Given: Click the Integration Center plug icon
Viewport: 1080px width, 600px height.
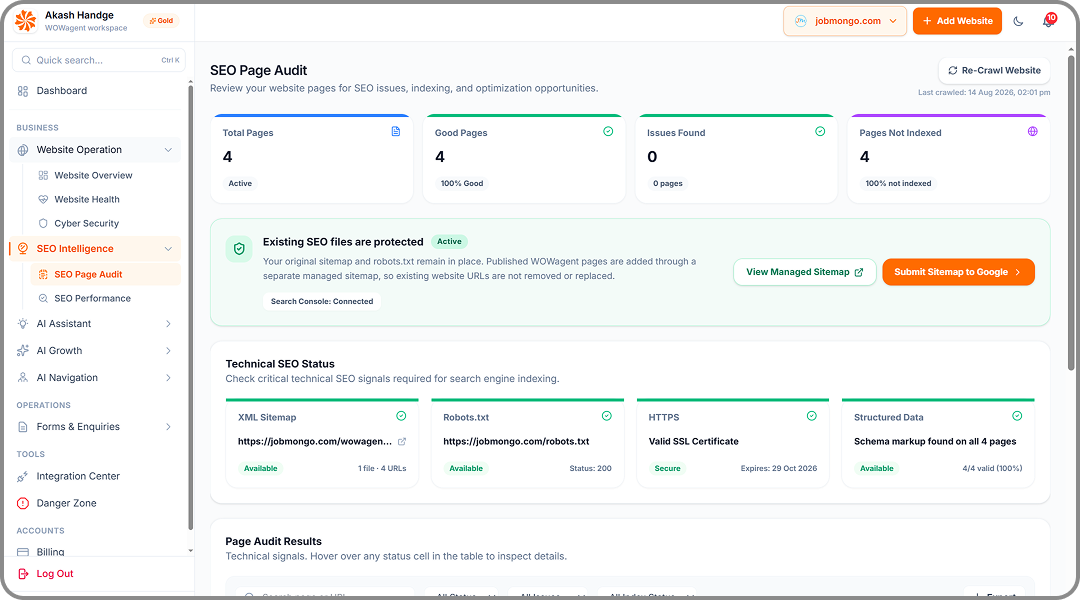Looking at the screenshot, I should pos(23,476).
